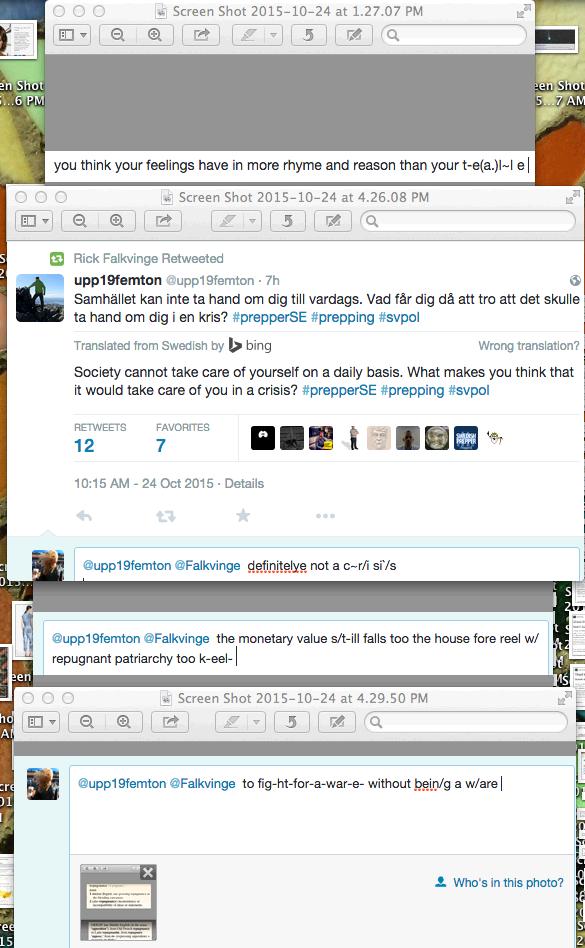Click the Wrong translation? link
Image resolution: width=585 pixels, height=948 pixels.
pyautogui.click(x=529, y=346)
